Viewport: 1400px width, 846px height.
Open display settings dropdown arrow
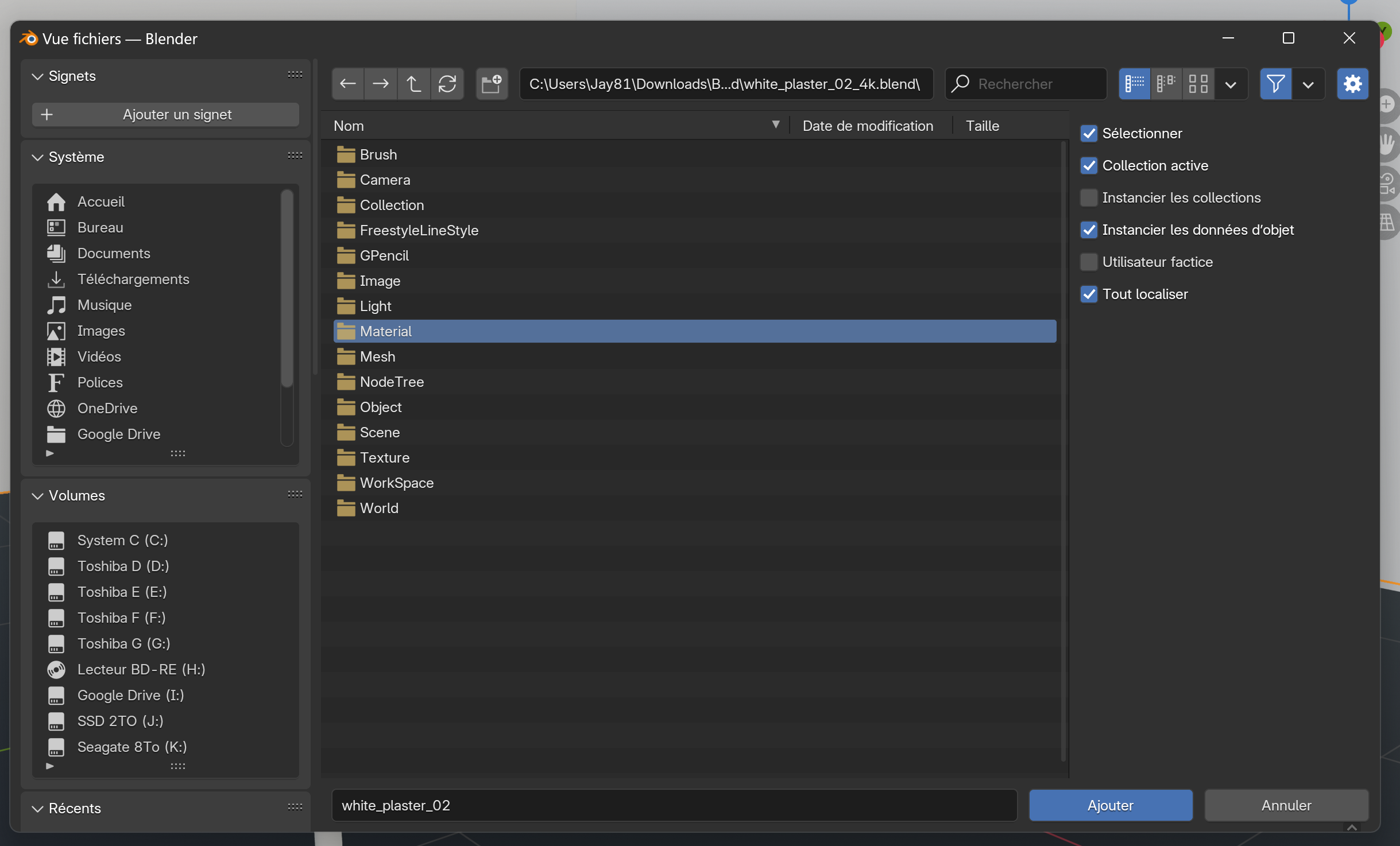pos(1231,84)
